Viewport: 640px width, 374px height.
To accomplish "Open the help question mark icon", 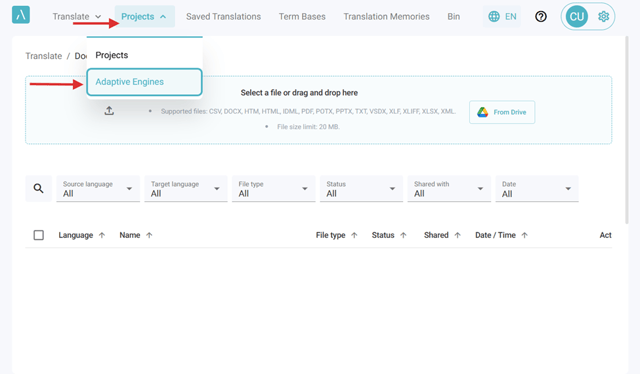I will 541,16.
